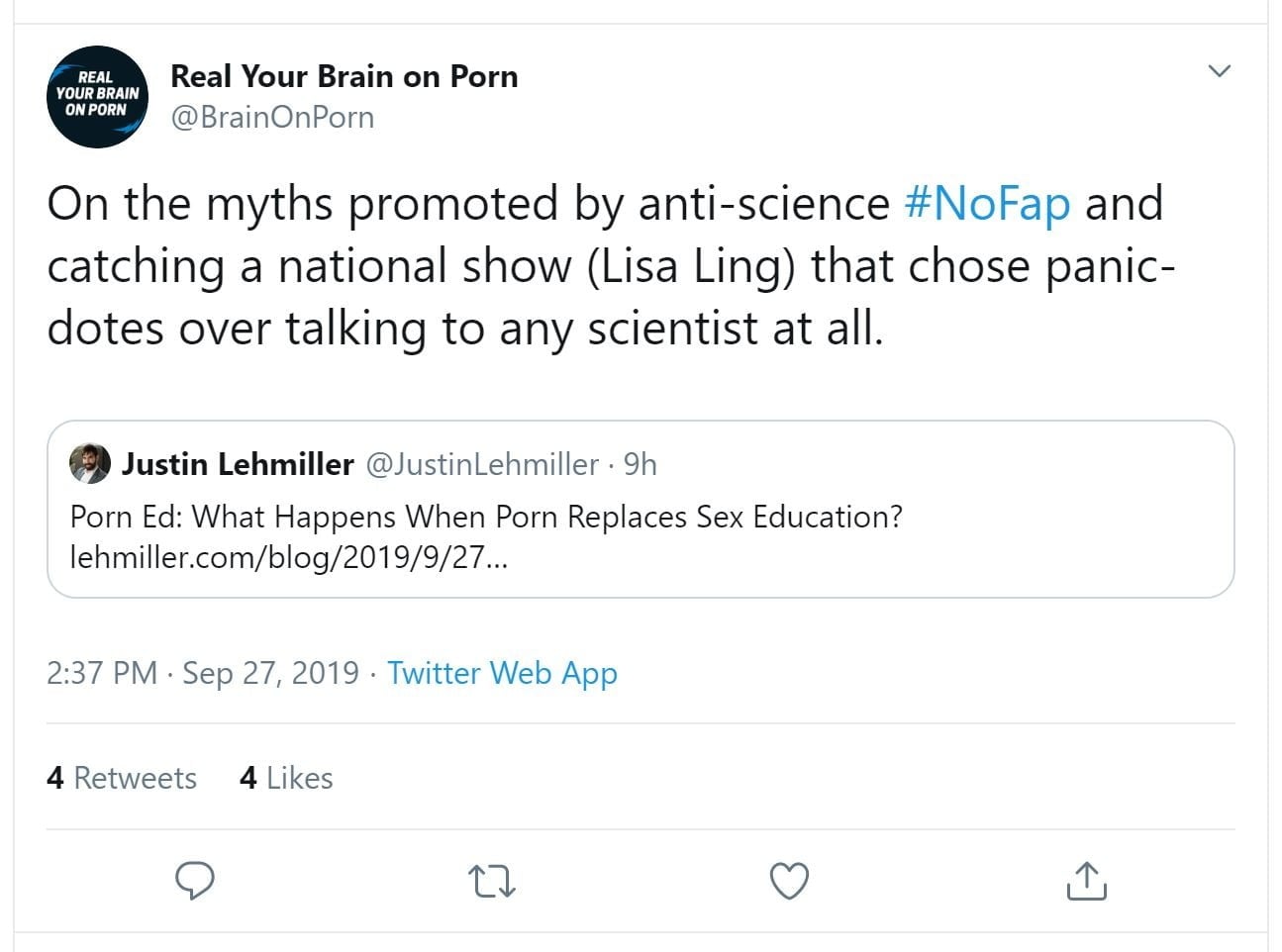Click Real Your Brain on Porn name
The height and width of the screenshot is (952, 1282).
pos(344,76)
